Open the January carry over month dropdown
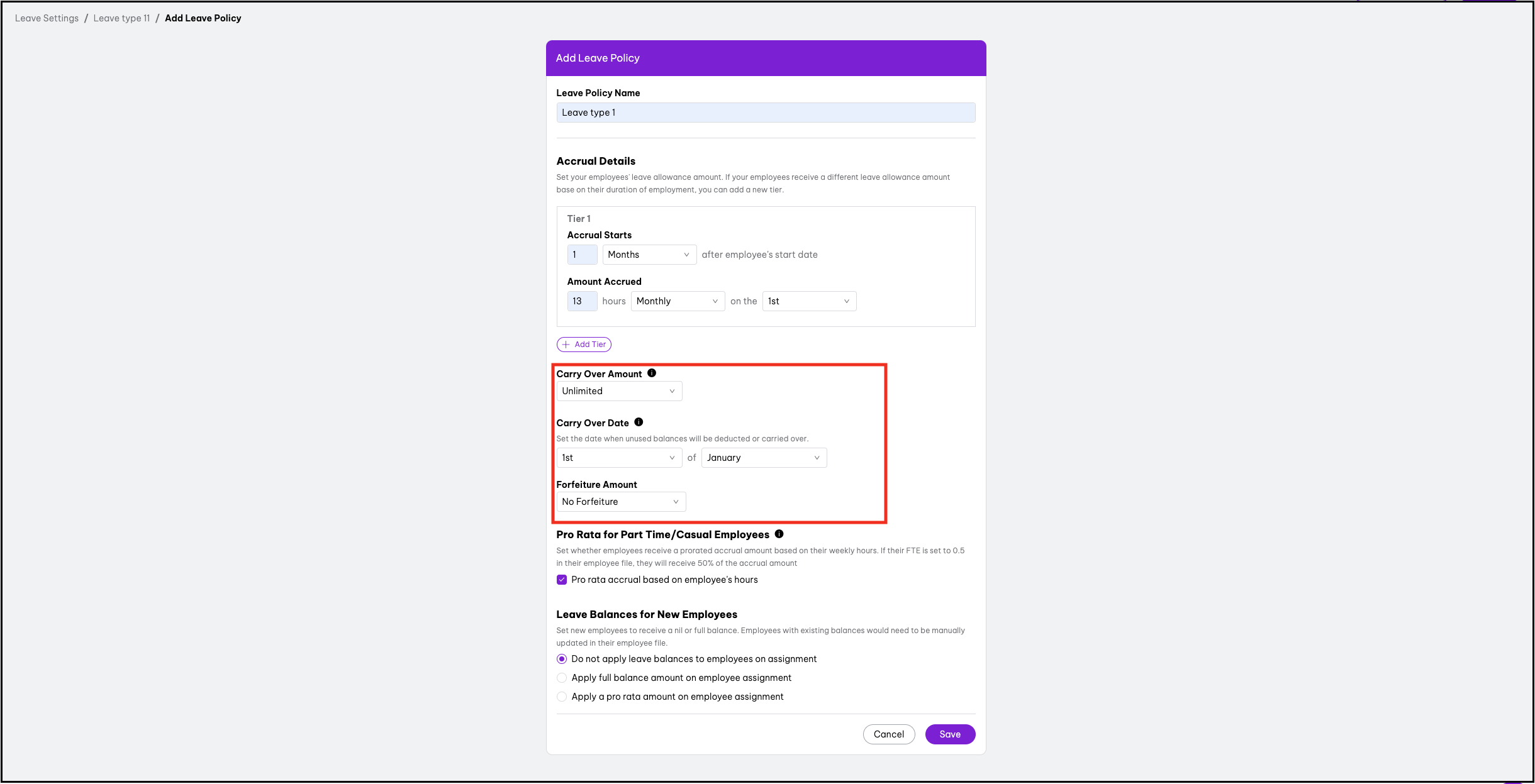Viewport: 1535px width, 784px height. (x=763, y=458)
